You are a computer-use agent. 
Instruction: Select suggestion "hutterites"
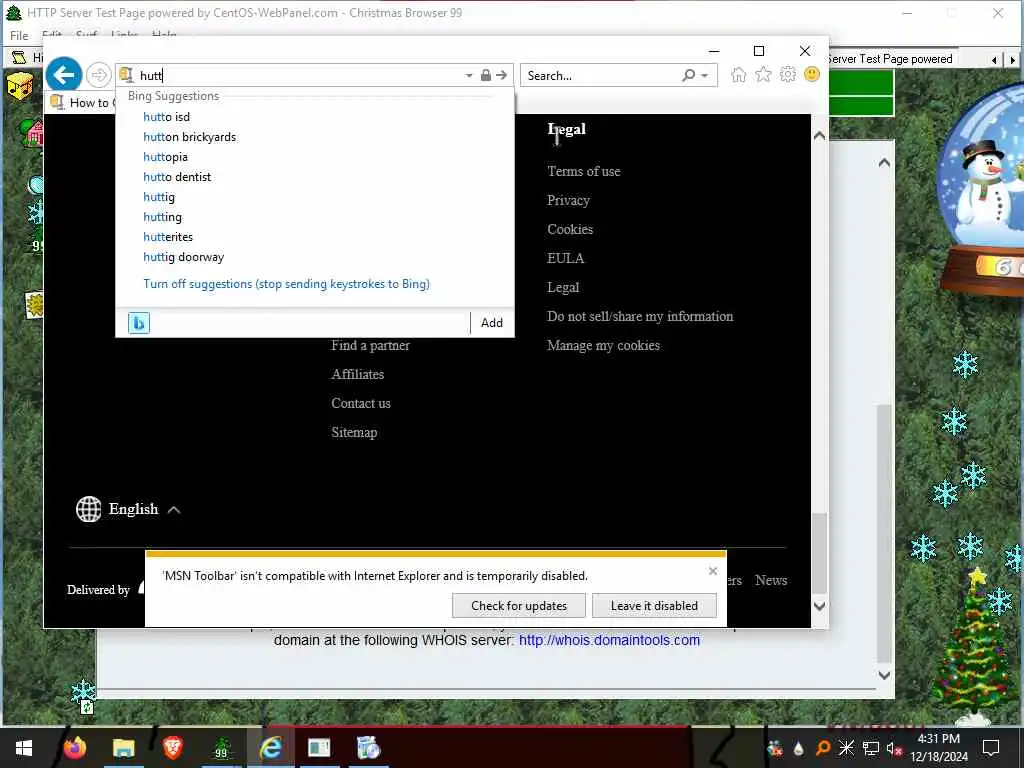pyautogui.click(x=168, y=237)
